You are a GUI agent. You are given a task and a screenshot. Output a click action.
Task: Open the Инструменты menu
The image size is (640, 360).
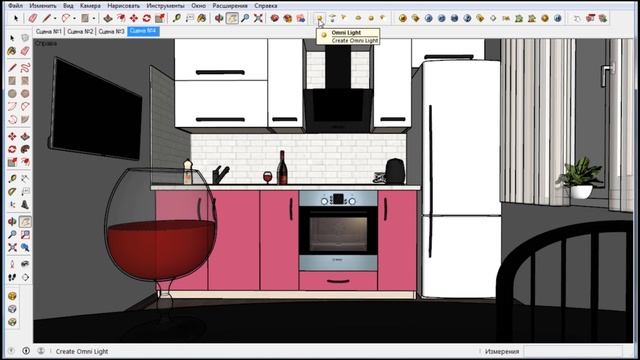(165, 6)
